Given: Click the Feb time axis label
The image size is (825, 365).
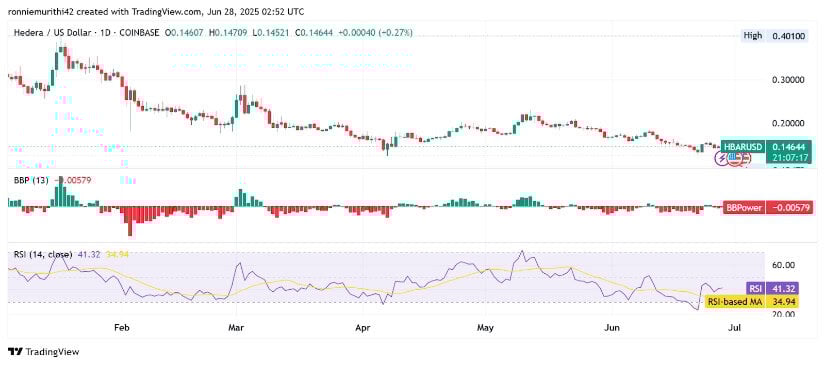Looking at the screenshot, I should (122, 328).
